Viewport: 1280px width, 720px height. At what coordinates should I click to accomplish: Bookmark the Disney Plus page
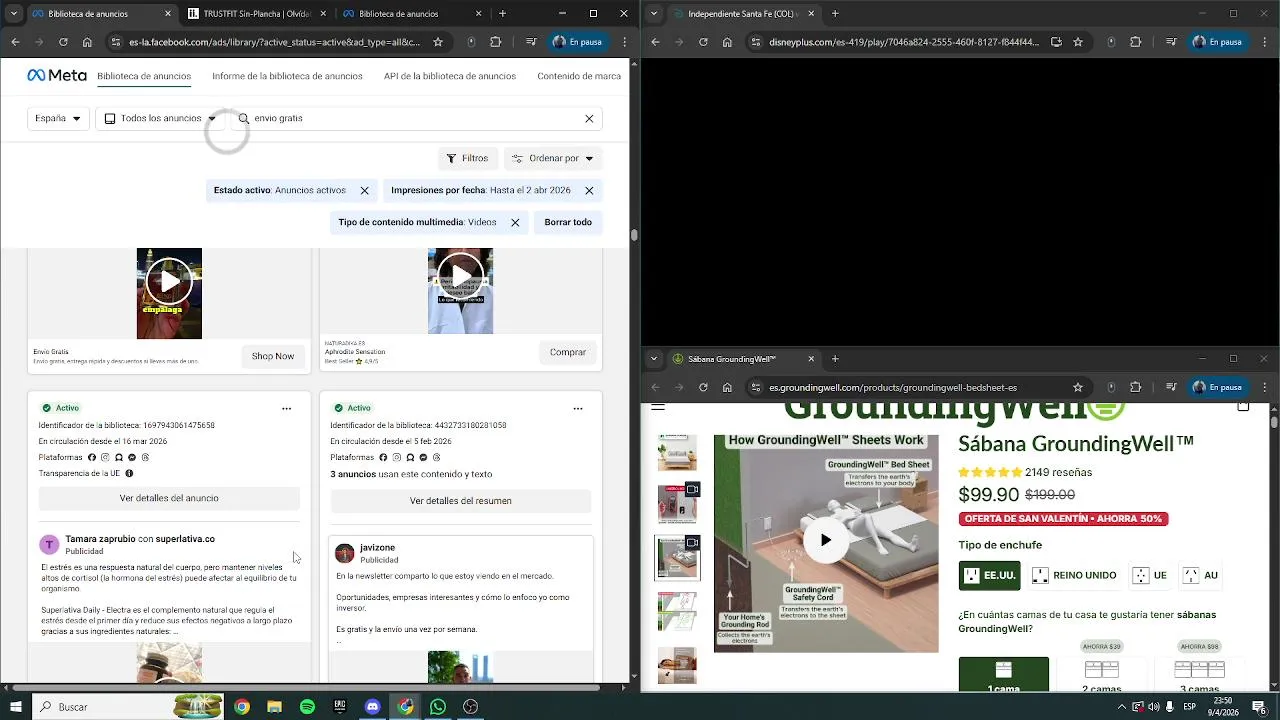click(x=1078, y=42)
